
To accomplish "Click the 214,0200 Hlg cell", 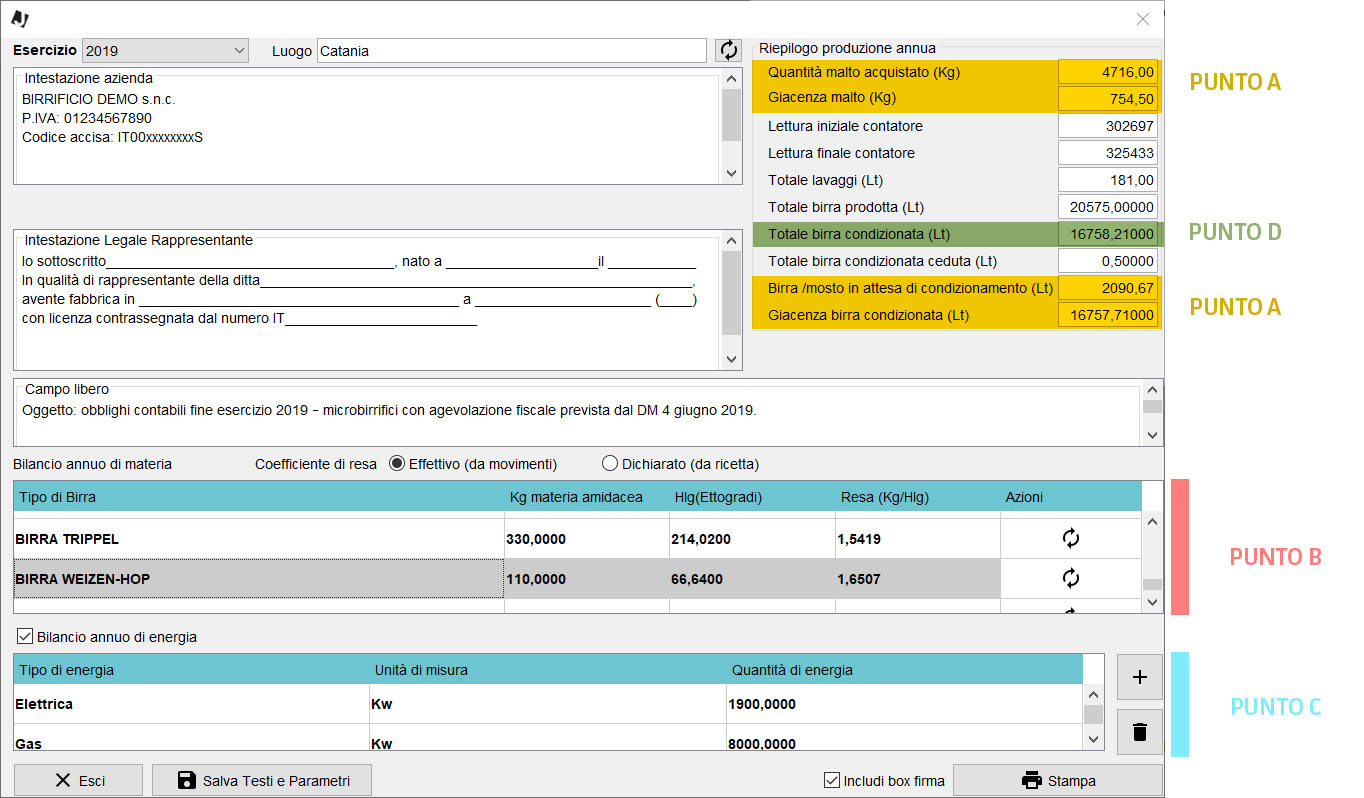I will coord(752,539).
